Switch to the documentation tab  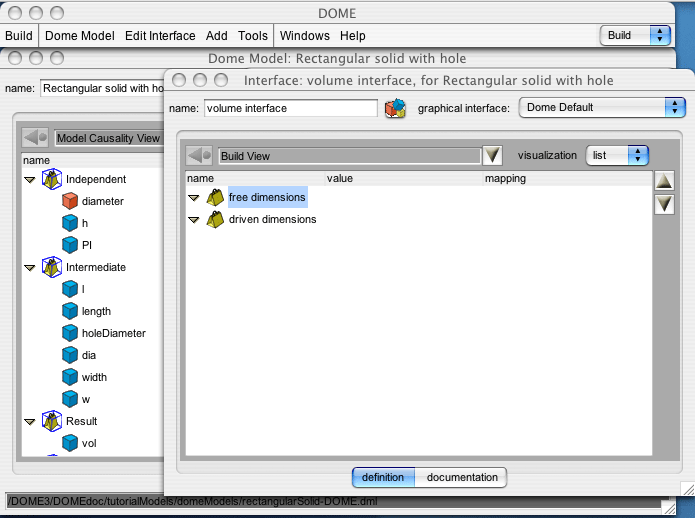click(461, 477)
